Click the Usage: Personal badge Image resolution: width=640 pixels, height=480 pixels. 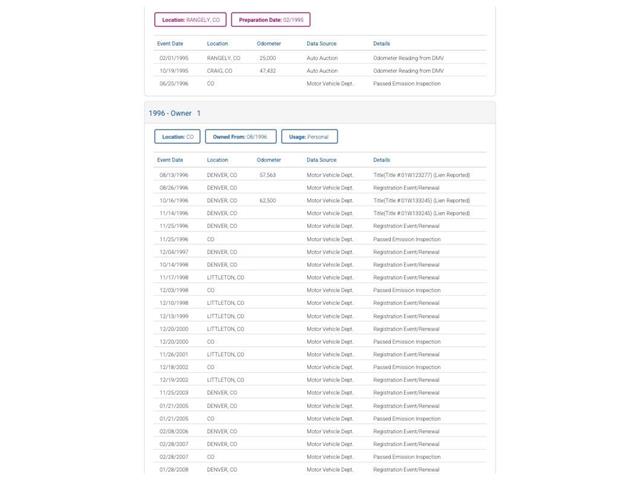309,137
